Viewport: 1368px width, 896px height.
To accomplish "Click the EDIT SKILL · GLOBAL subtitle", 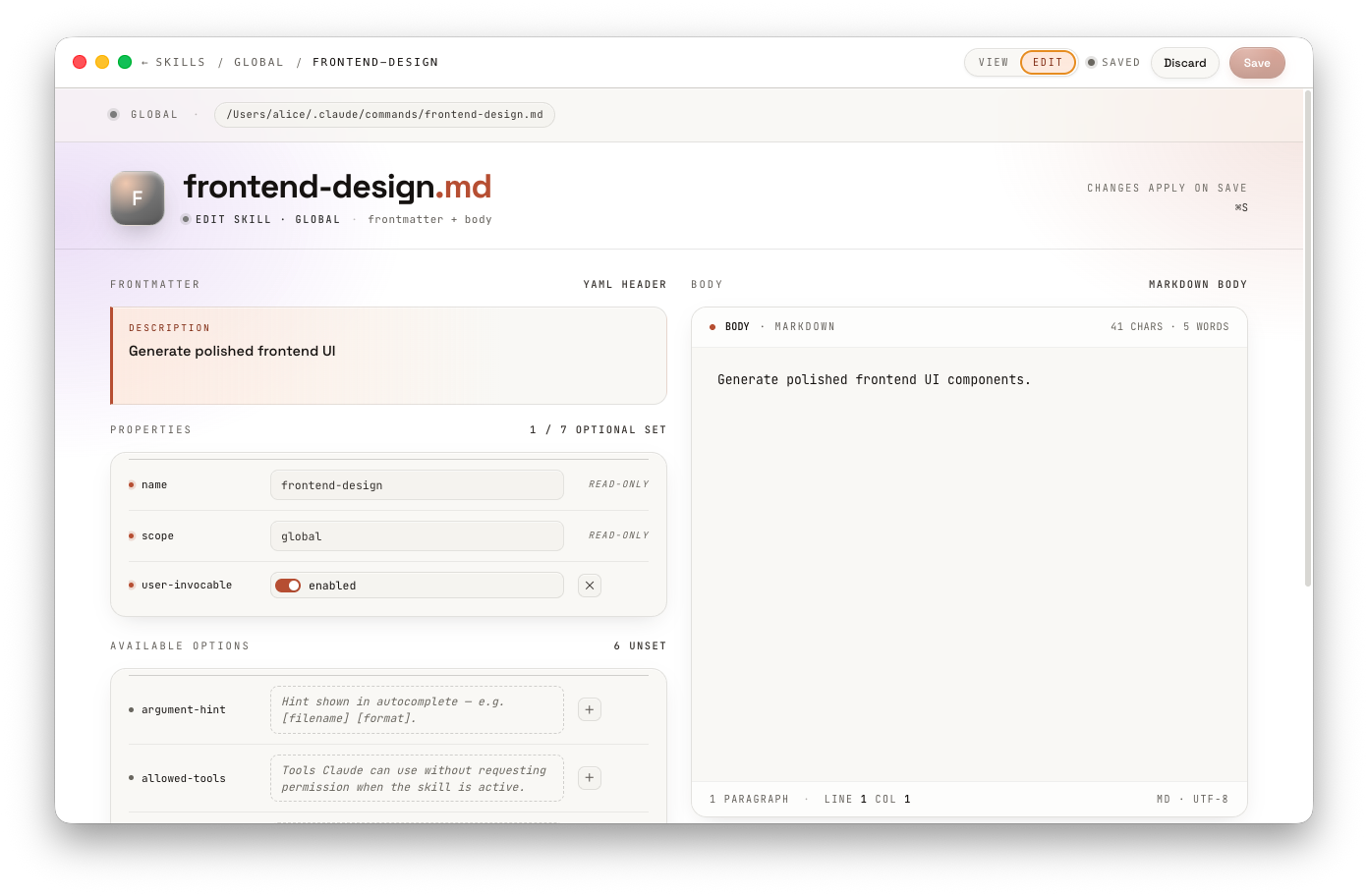I will click(267, 220).
